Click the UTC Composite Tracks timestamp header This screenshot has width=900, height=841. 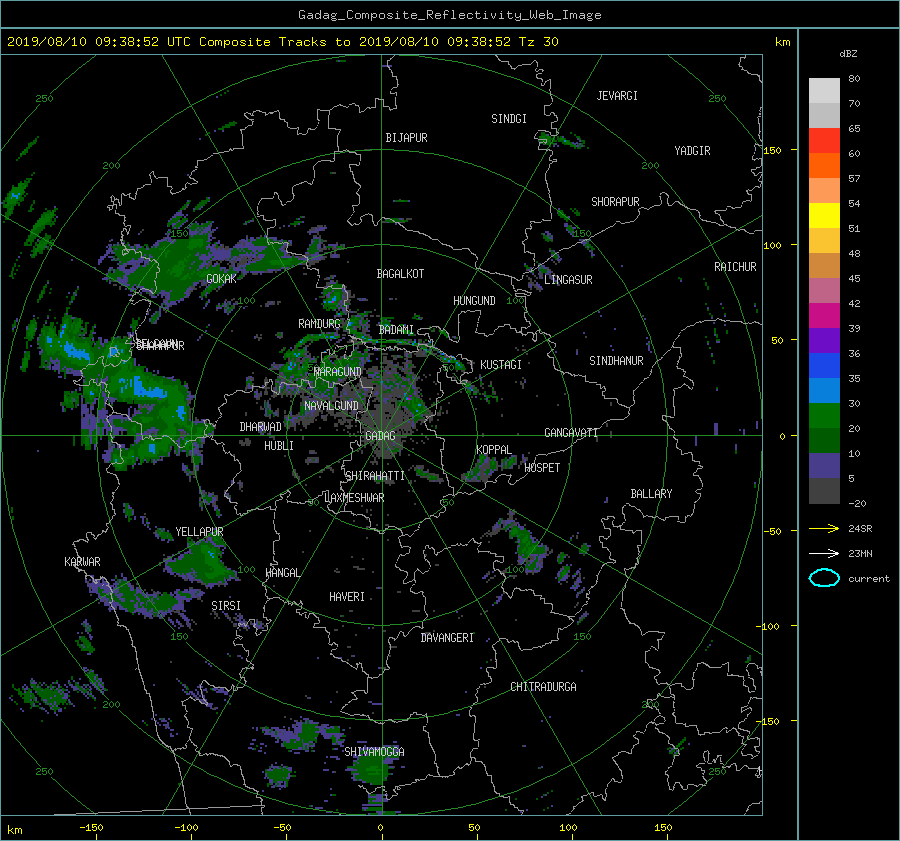[x=282, y=42]
